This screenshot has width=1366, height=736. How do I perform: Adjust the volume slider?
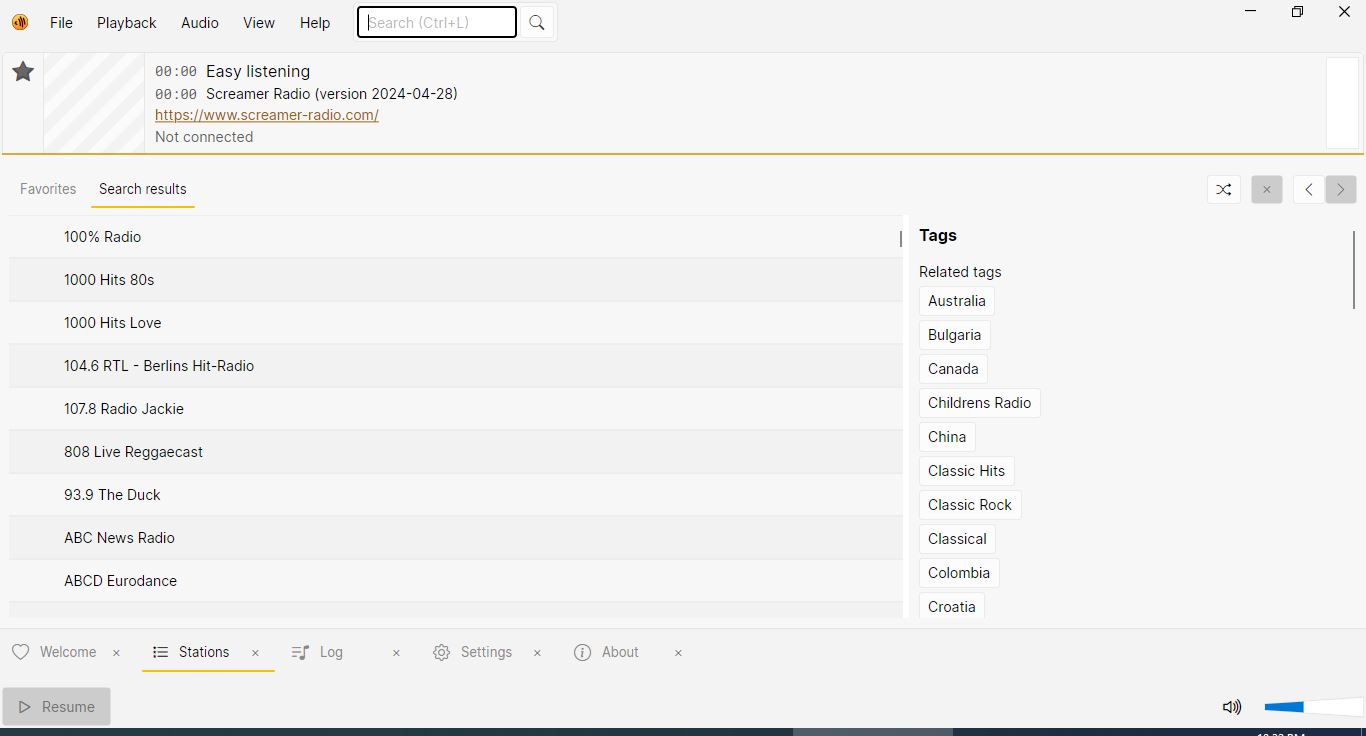coord(1313,707)
